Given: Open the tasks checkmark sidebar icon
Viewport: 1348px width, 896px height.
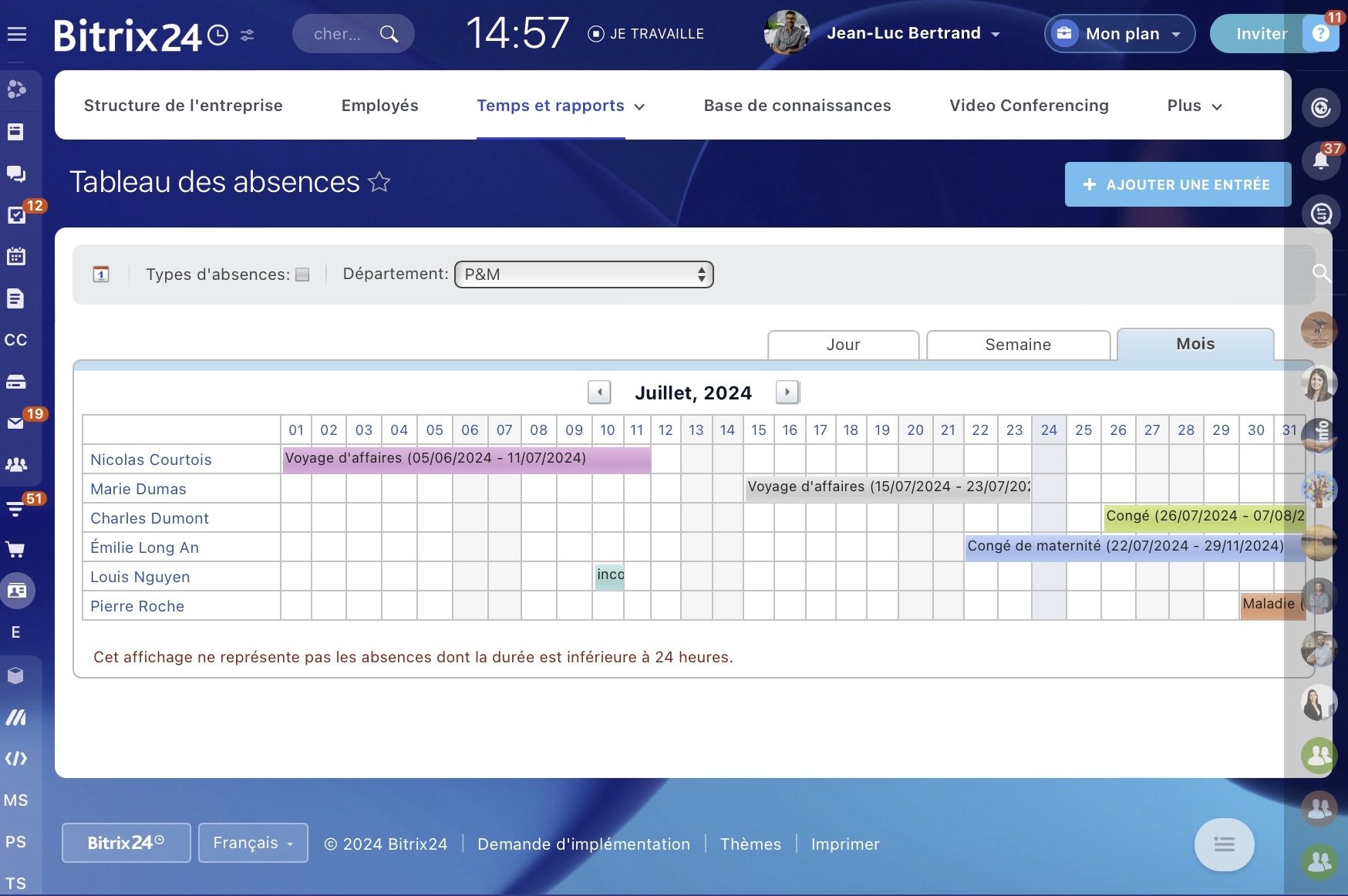Looking at the screenshot, I should click(16, 214).
